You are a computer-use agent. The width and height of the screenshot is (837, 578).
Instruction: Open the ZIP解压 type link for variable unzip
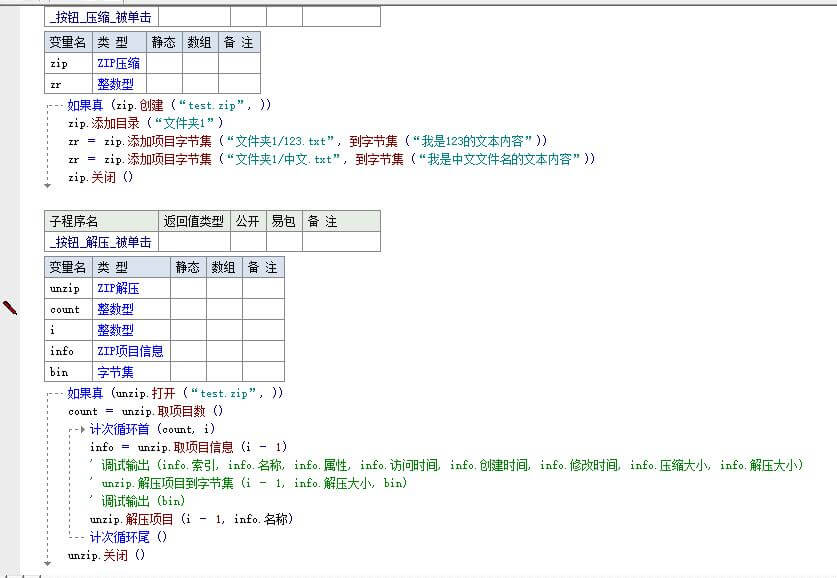tap(118, 288)
